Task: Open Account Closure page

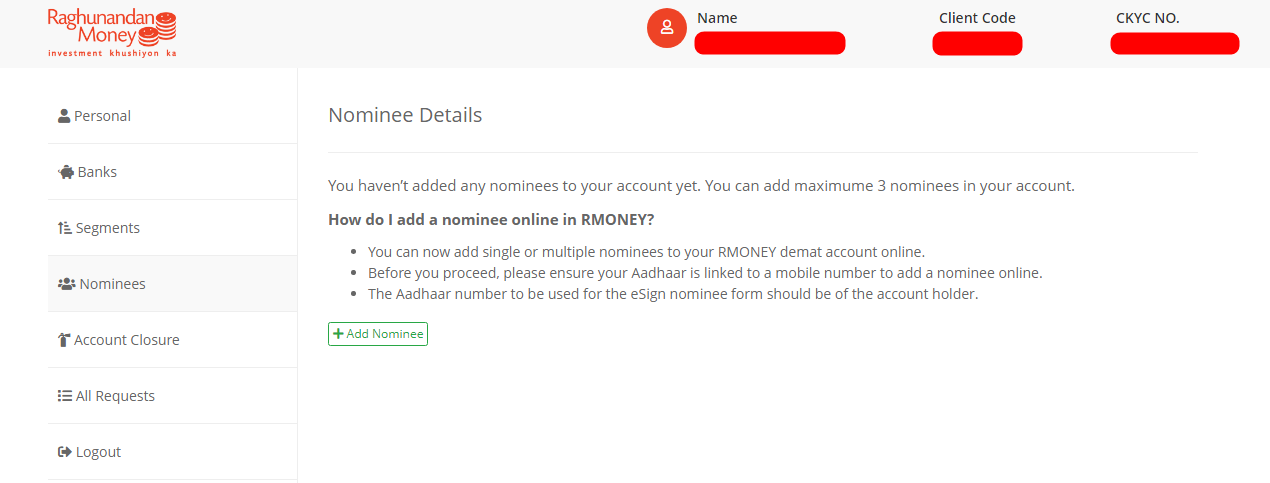Action: tap(172, 340)
